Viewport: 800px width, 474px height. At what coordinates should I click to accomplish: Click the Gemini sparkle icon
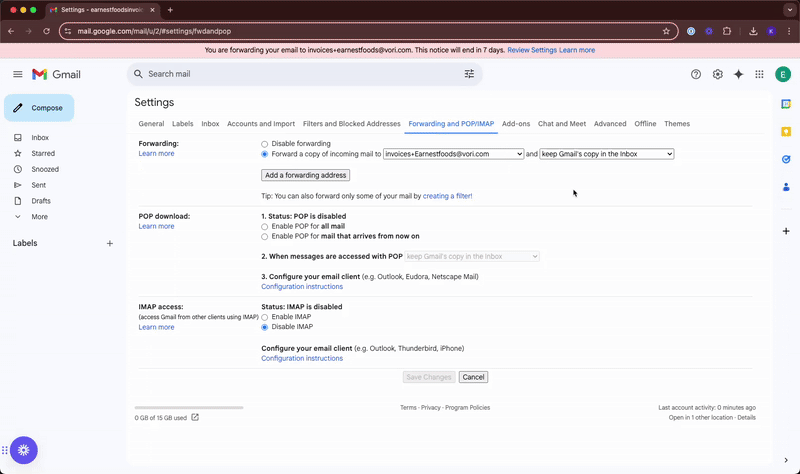[x=738, y=74]
